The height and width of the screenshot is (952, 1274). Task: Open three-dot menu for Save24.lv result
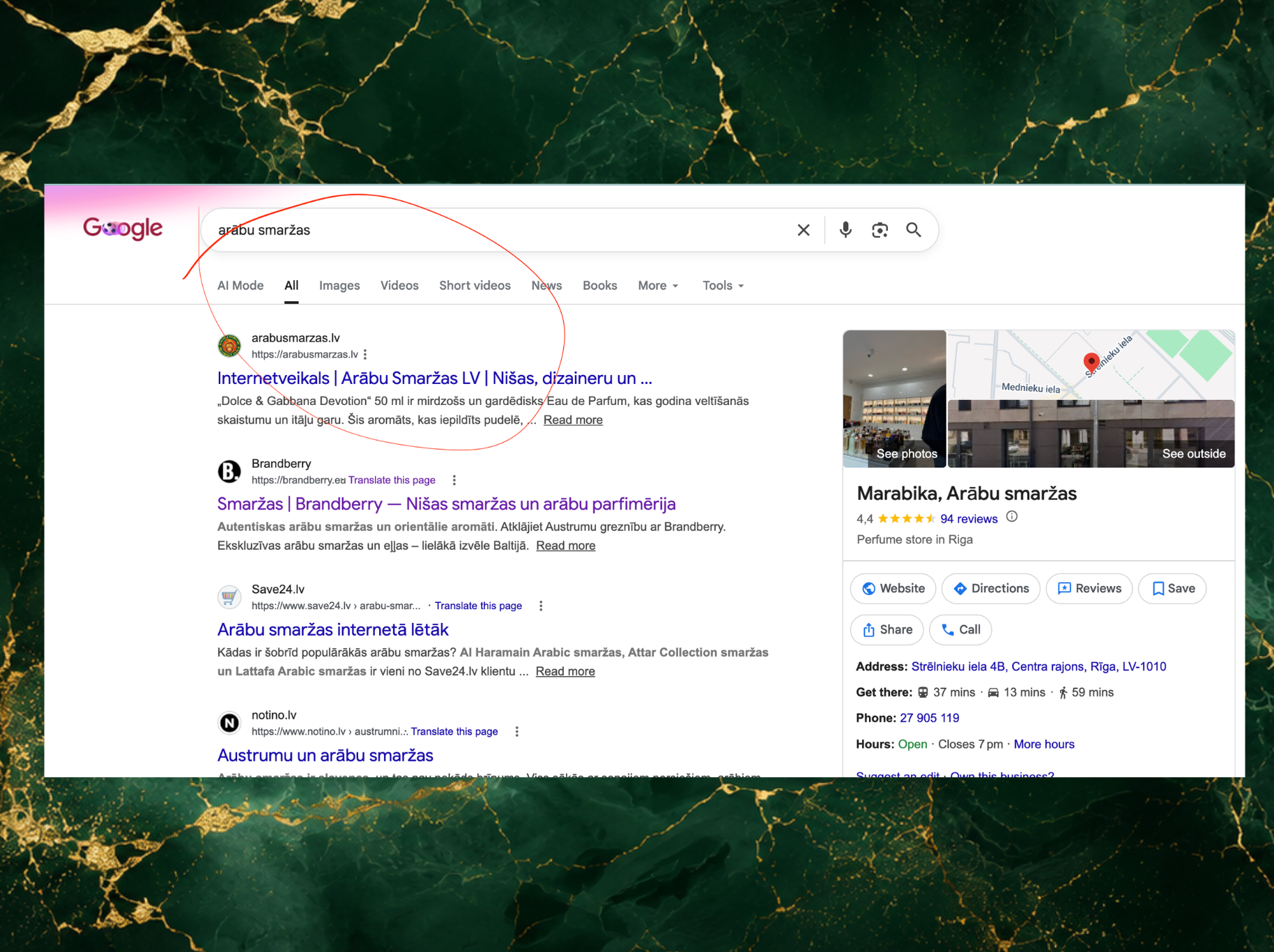(x=541, y=606)
